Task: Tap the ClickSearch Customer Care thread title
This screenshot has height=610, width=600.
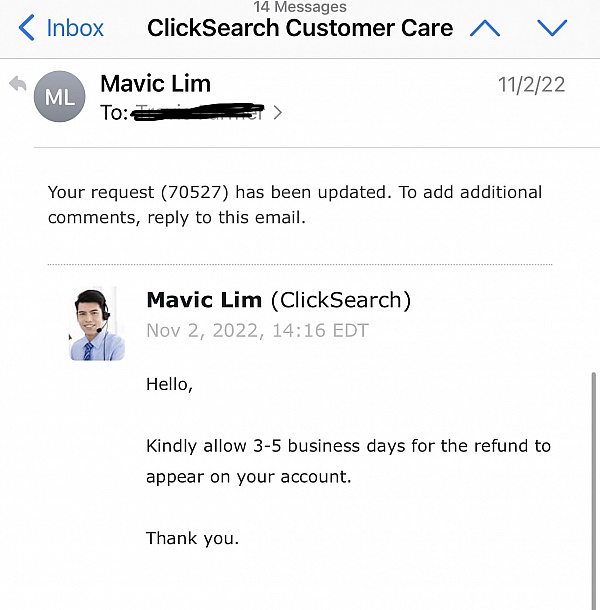Action: point(300,28)
